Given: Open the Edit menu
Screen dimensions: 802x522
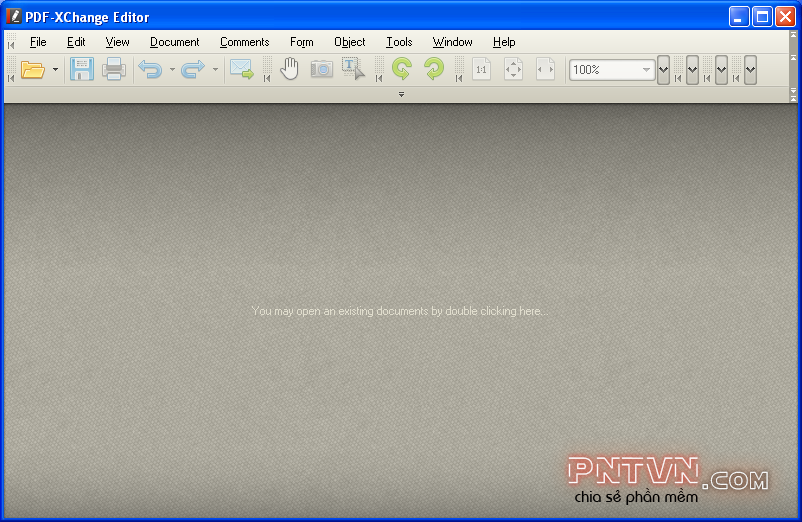Looking at the screenshot, I should click(76, 42).
